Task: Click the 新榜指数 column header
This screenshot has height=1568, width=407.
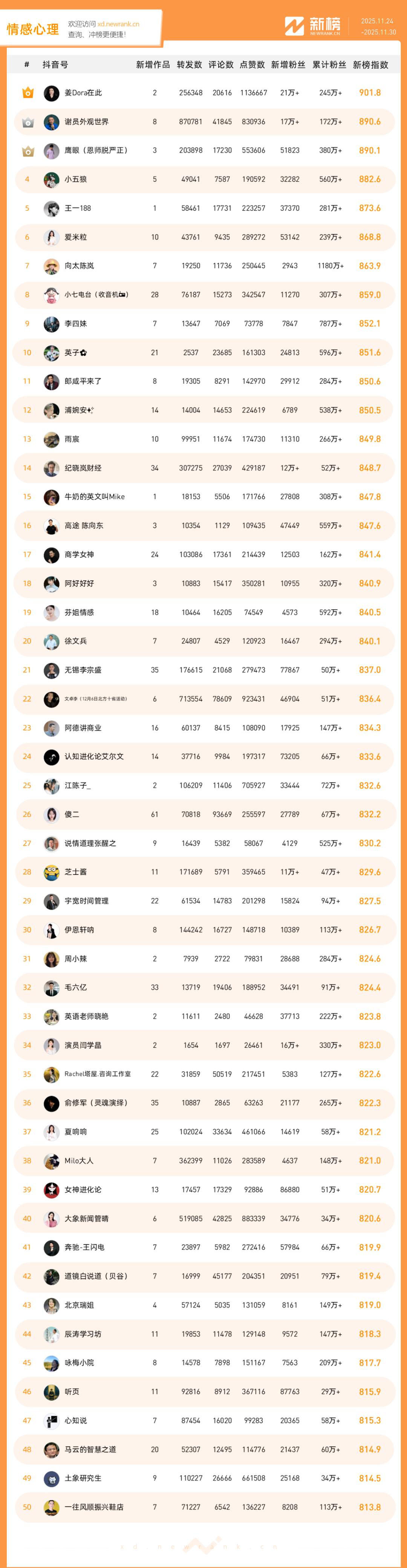Action: 370,65
